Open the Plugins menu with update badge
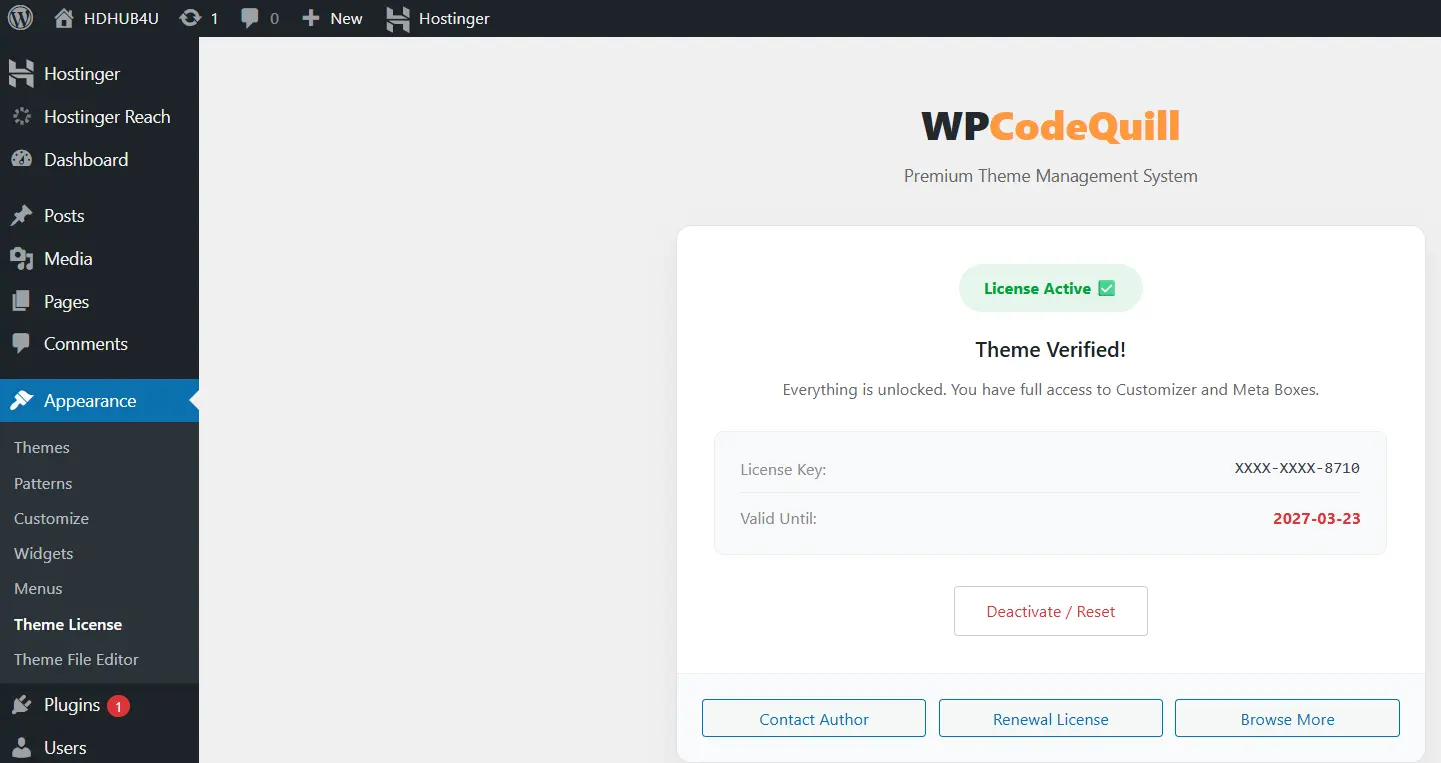The width and height of the screenshot is (1441, 763). [72, 705]
